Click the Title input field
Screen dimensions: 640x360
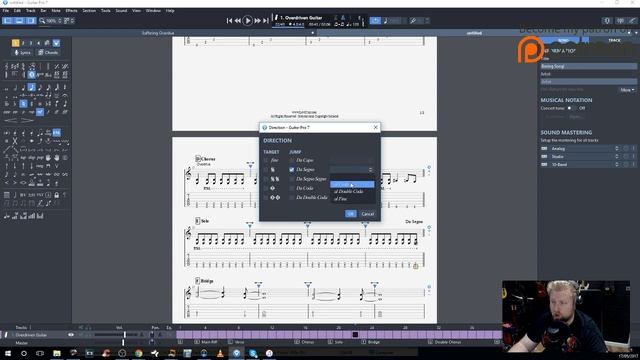588,66
